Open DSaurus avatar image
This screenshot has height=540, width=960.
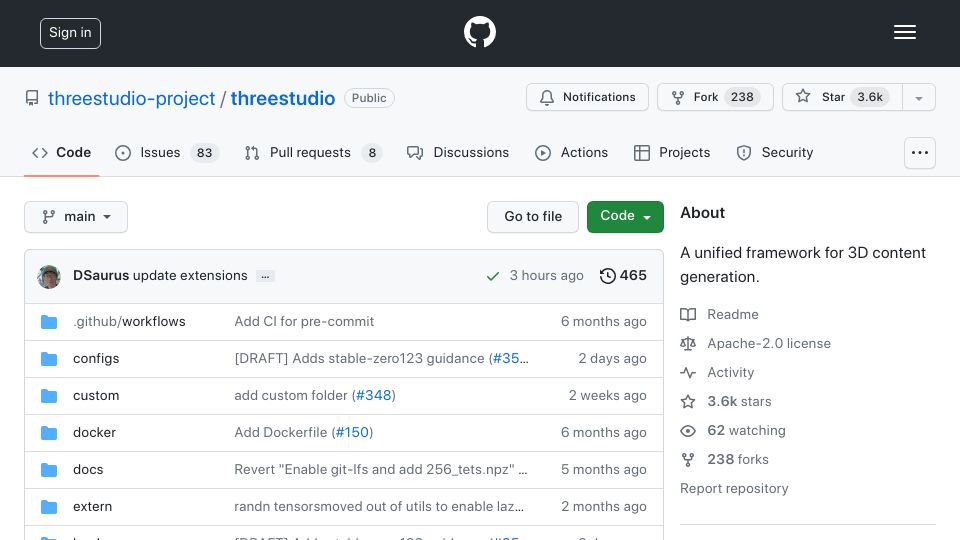click(49, 276)
